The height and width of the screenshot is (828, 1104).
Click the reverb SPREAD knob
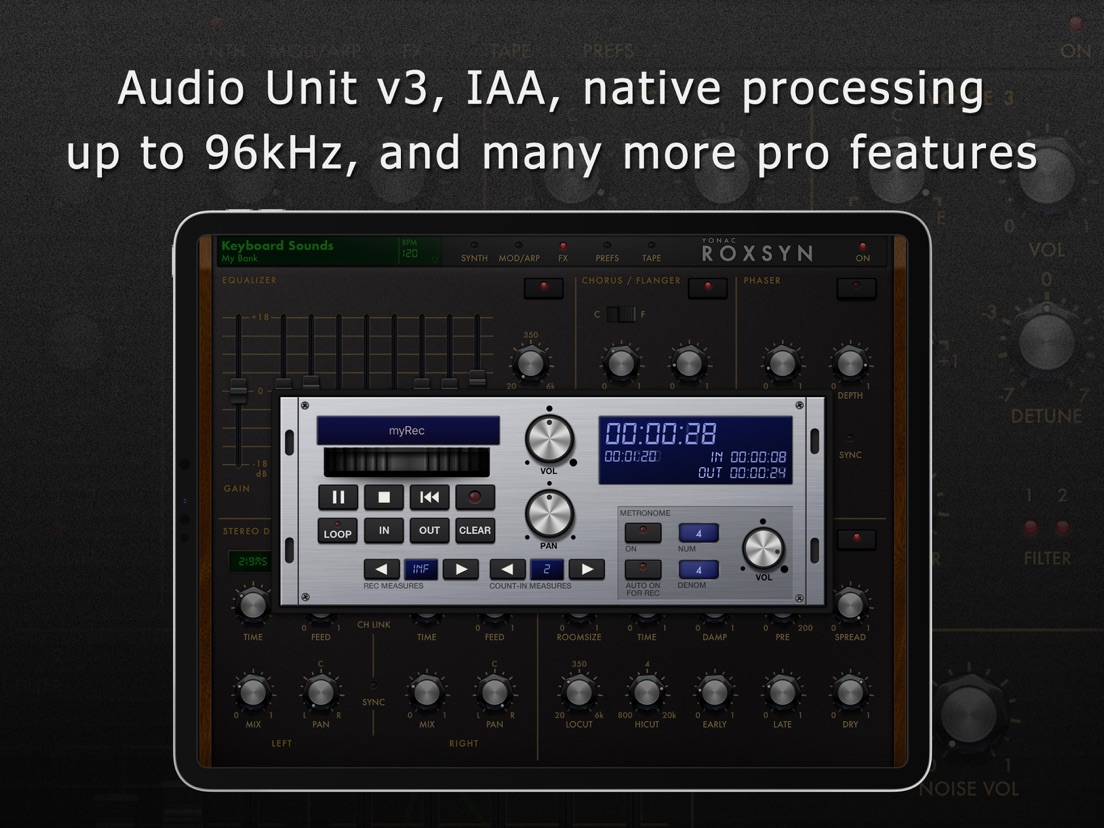[x=850, y=605]
